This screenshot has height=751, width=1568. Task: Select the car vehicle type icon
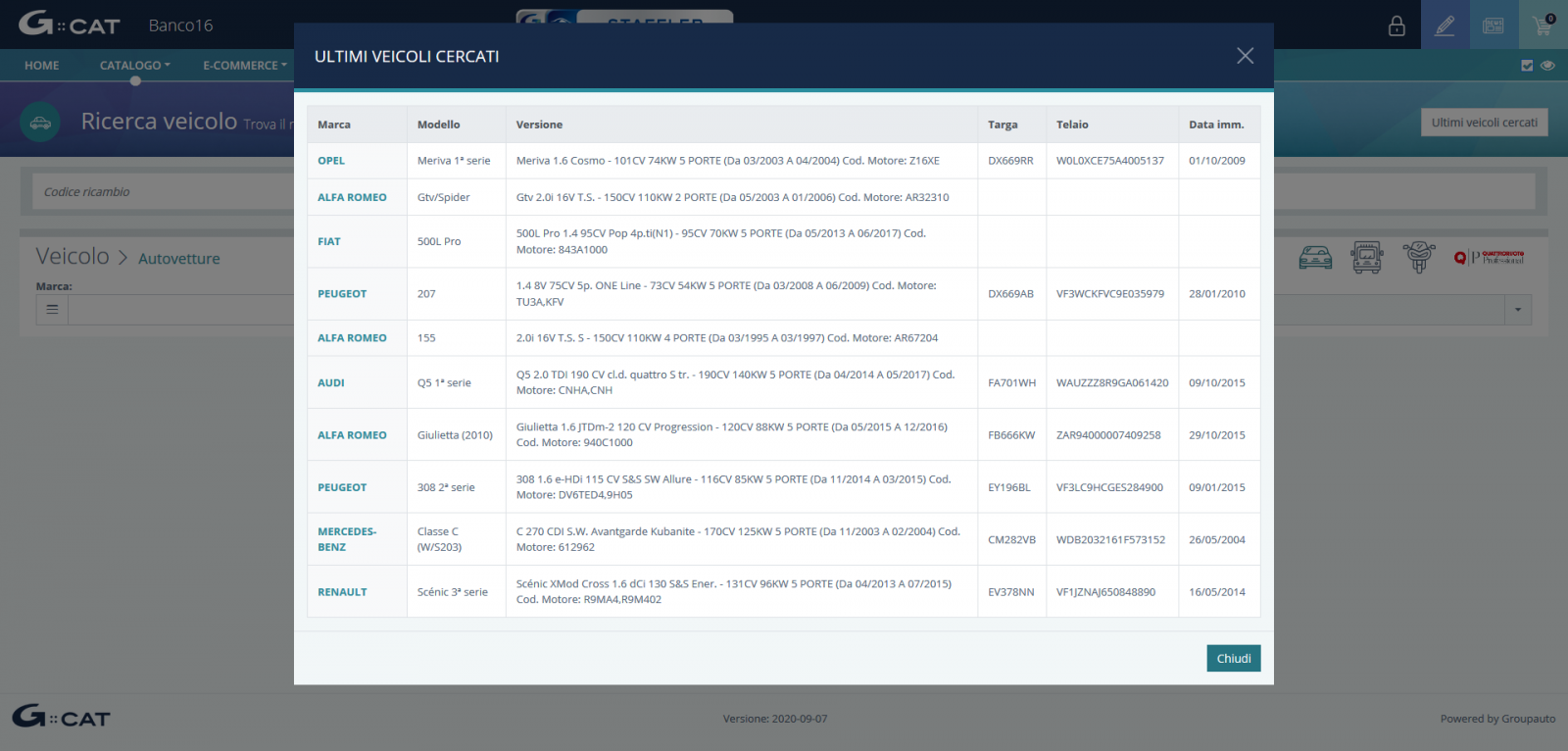(x=1315, y=258)
